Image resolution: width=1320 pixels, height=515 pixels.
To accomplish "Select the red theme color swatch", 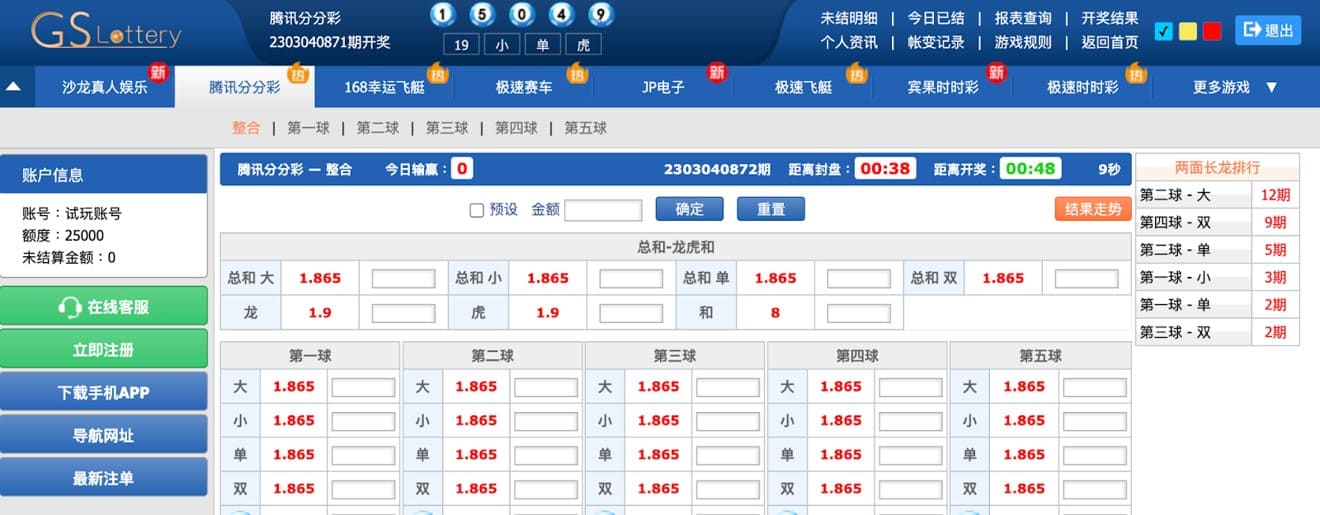I will pos(1212,31).
